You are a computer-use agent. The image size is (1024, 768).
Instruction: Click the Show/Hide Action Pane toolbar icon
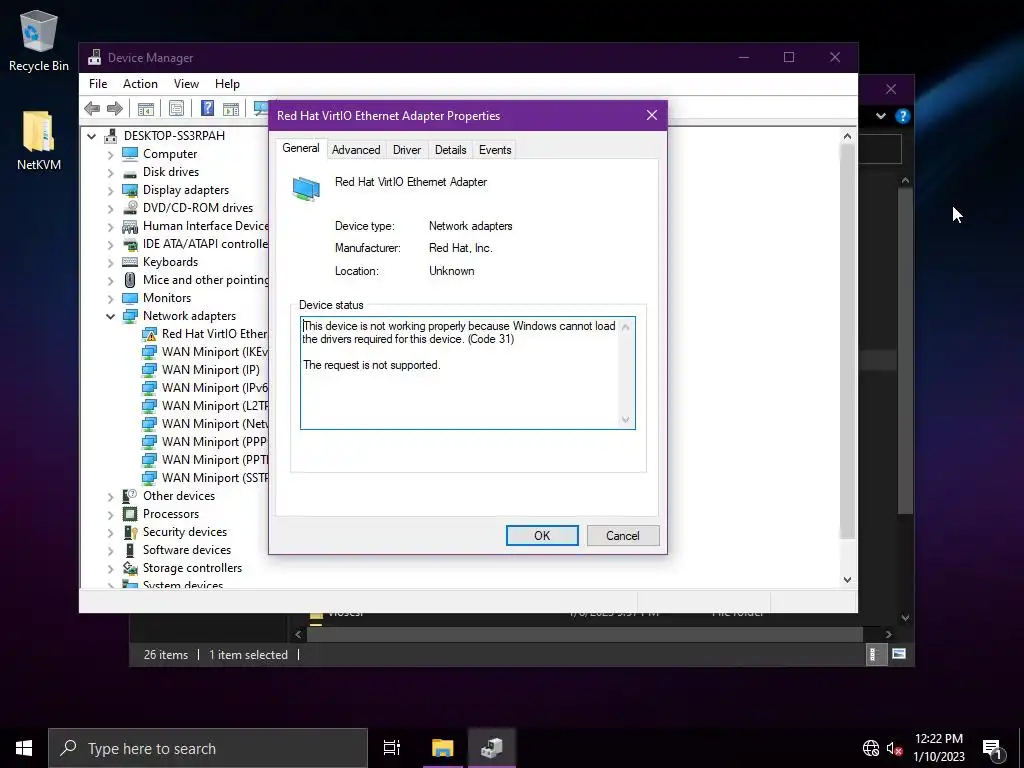click(x=231, y=108)
